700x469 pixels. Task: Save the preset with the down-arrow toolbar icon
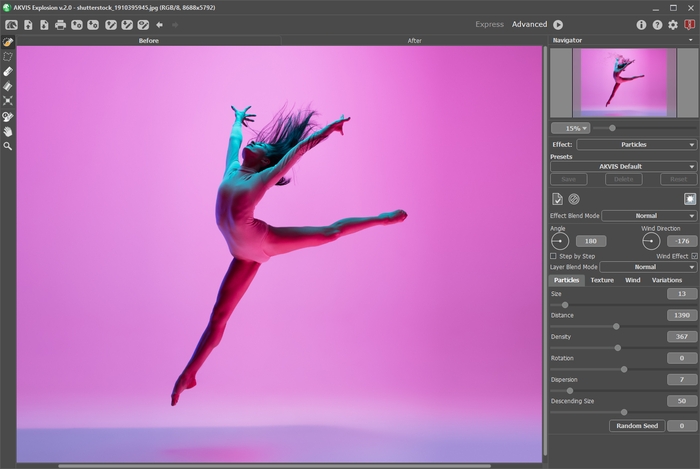pyautogui.click(x=93, y=25)
